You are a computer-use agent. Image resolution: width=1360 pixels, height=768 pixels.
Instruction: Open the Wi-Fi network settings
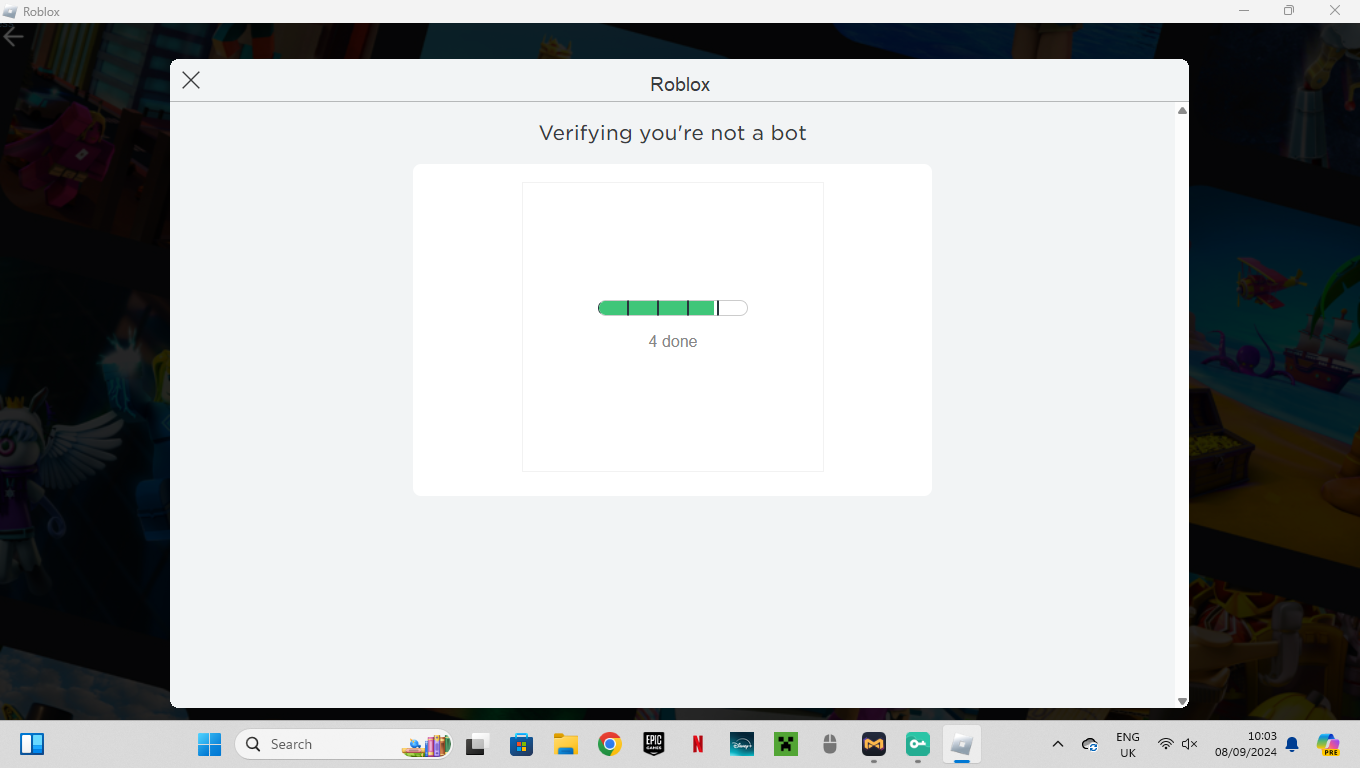(1166, 744)
